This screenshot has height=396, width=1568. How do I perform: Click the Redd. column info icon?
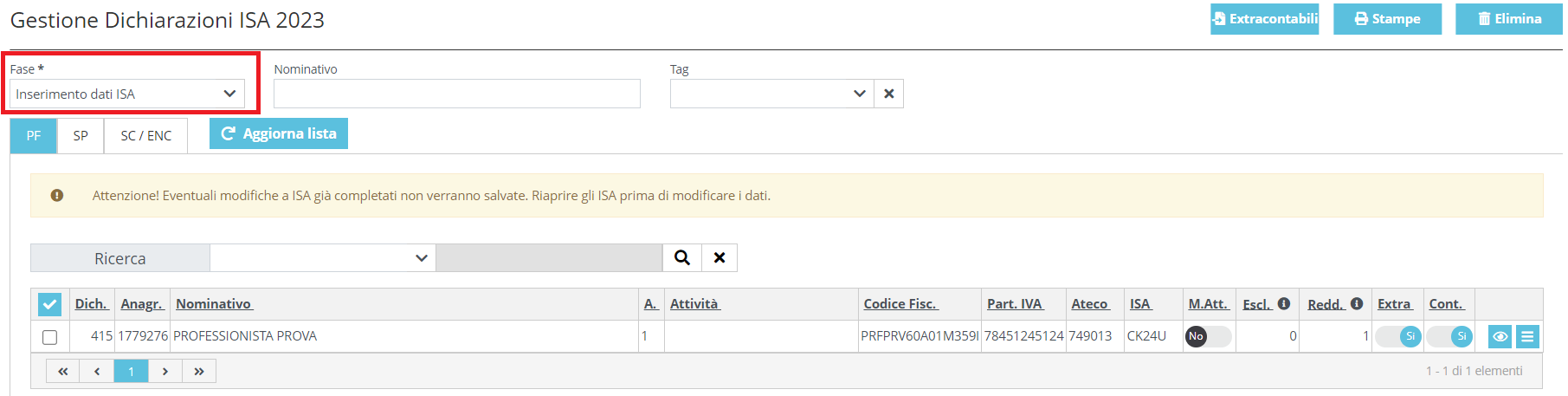tap(1357, 303)
